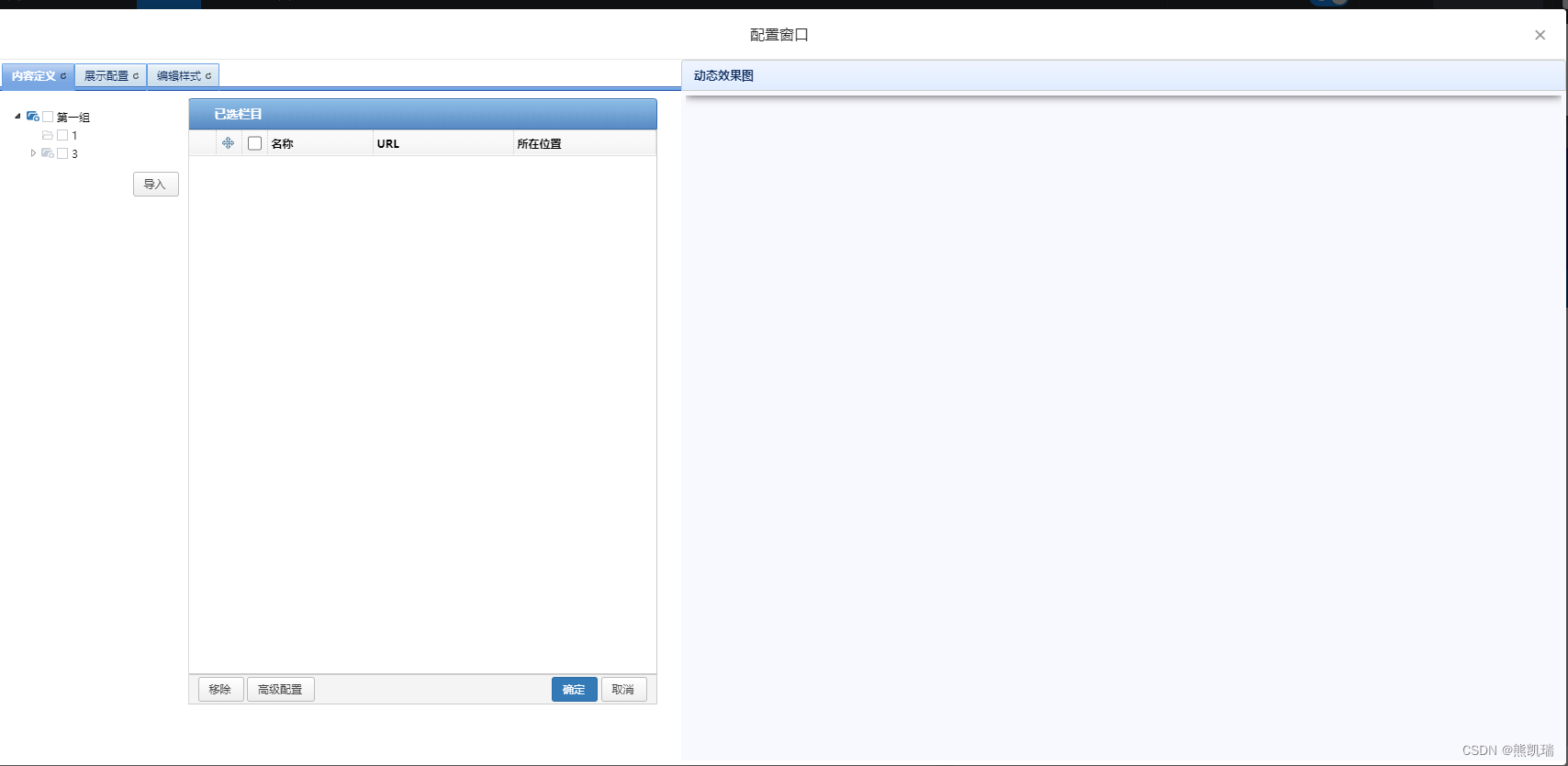Click the move arrows icon in table header
The height and width of the screenshot is (766, 1568).
pos(228,143)
